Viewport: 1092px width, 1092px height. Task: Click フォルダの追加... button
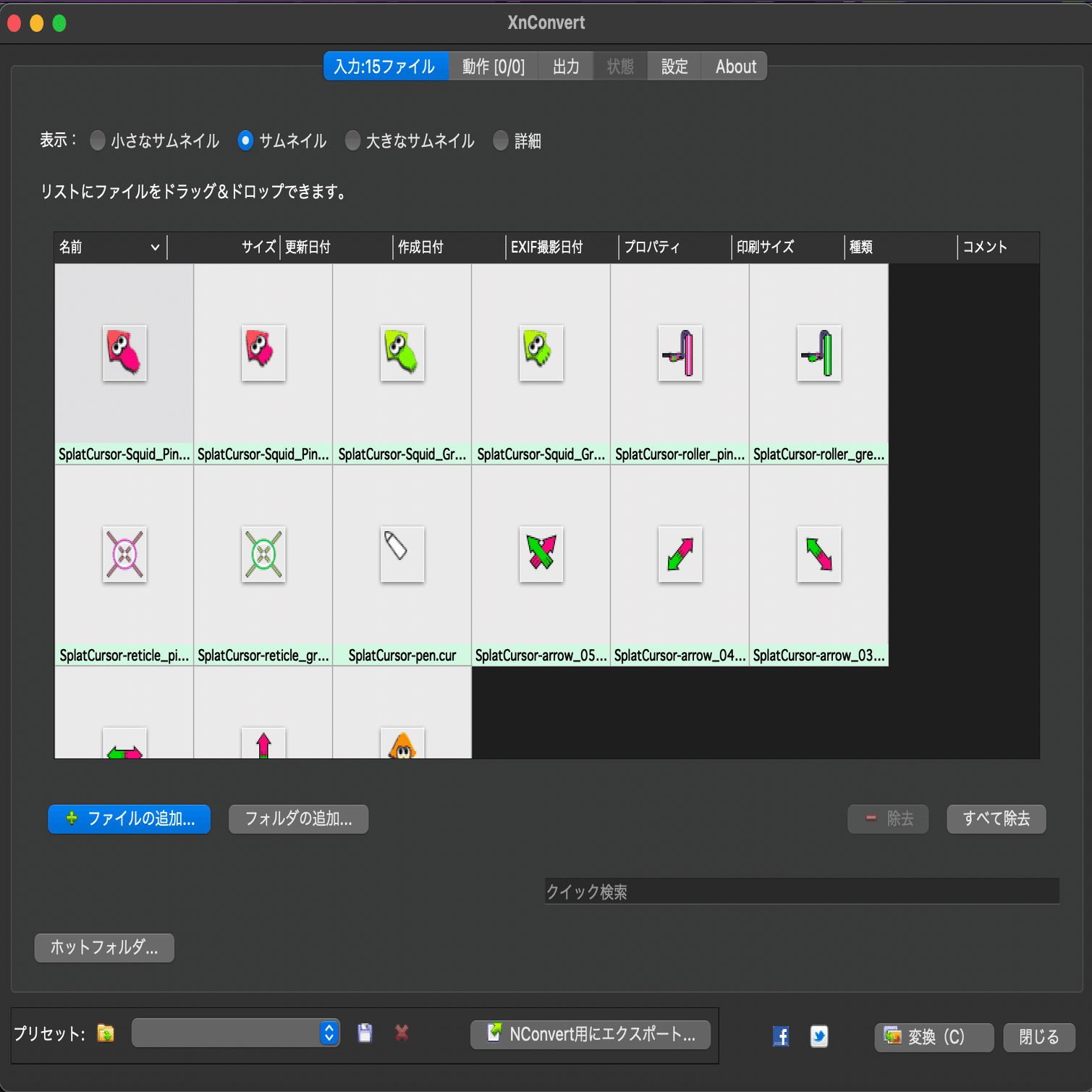pyautogui.click(x=299, y=819)
